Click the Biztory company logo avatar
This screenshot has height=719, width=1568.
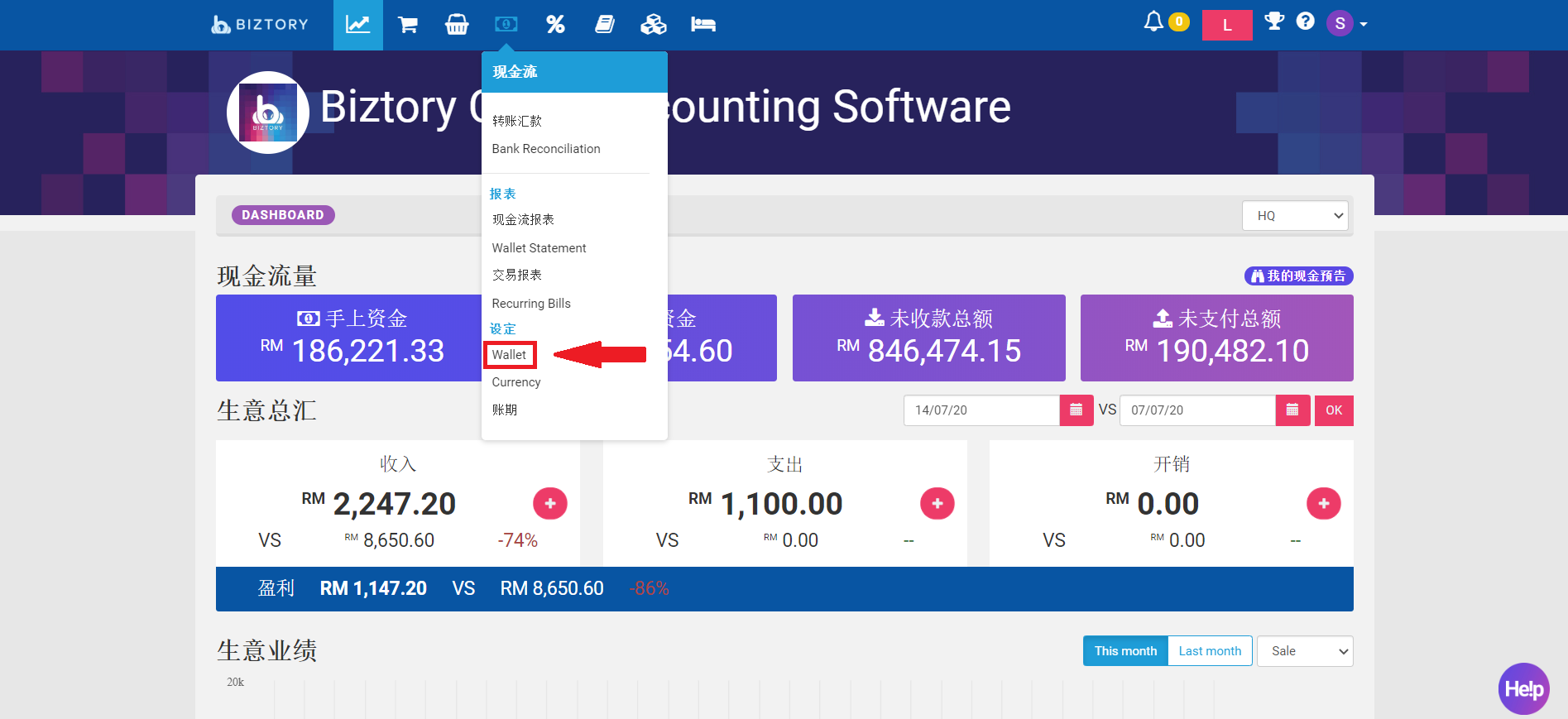(268, 113)
